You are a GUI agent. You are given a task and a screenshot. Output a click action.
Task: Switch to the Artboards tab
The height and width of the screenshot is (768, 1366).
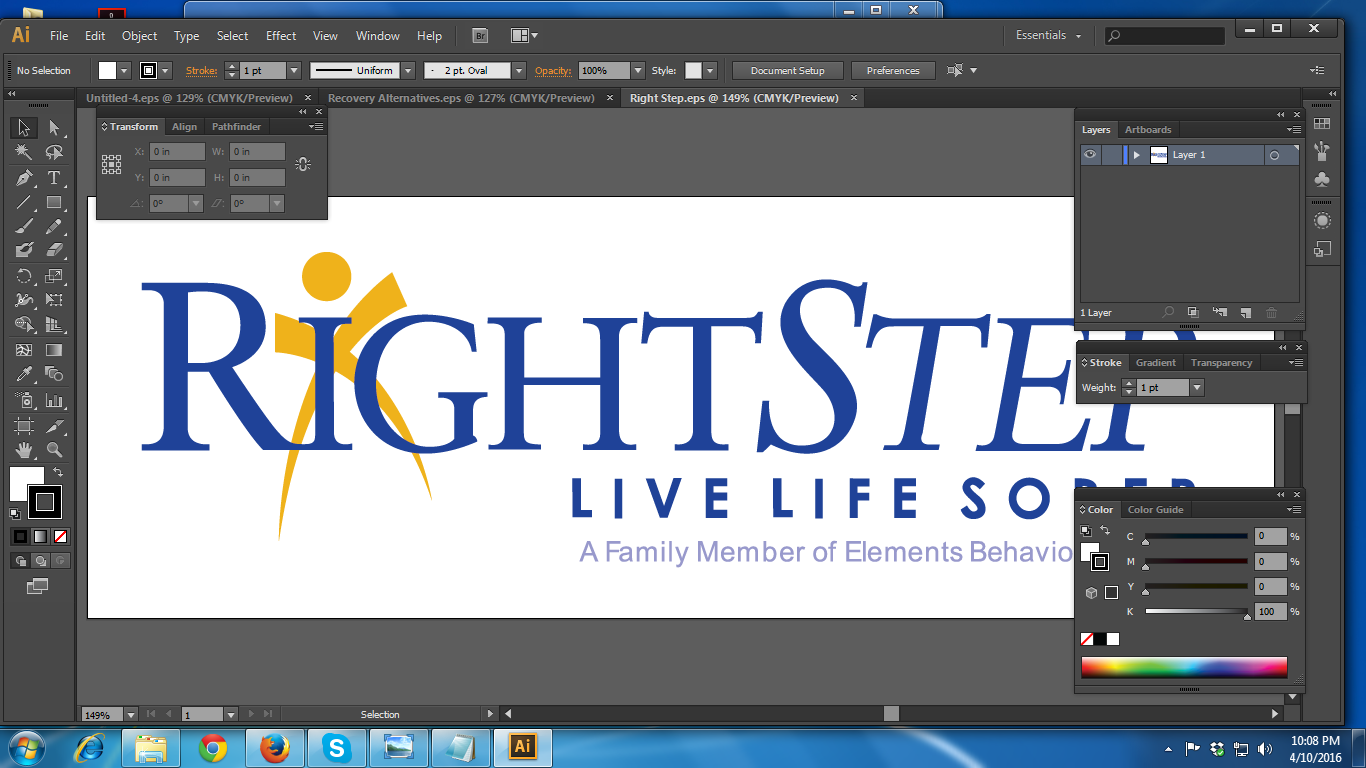[x=1148, y=129]
